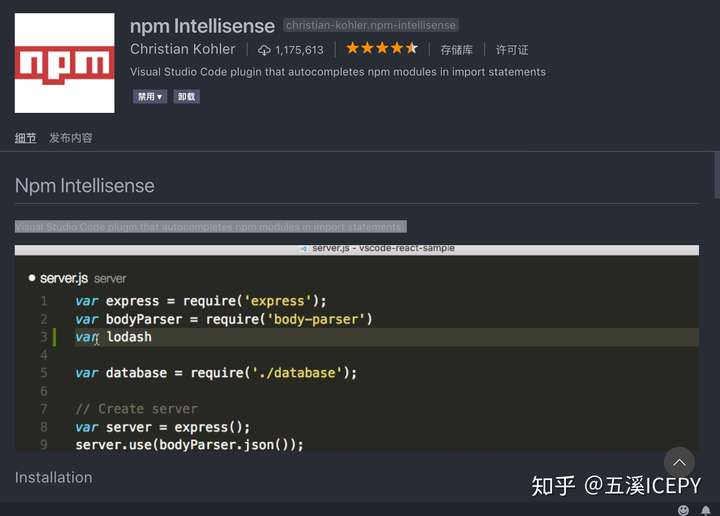This screenshot has width=720, height=516.
Task: Switch to the 发布内容 changelog tab
Action: 71,138
